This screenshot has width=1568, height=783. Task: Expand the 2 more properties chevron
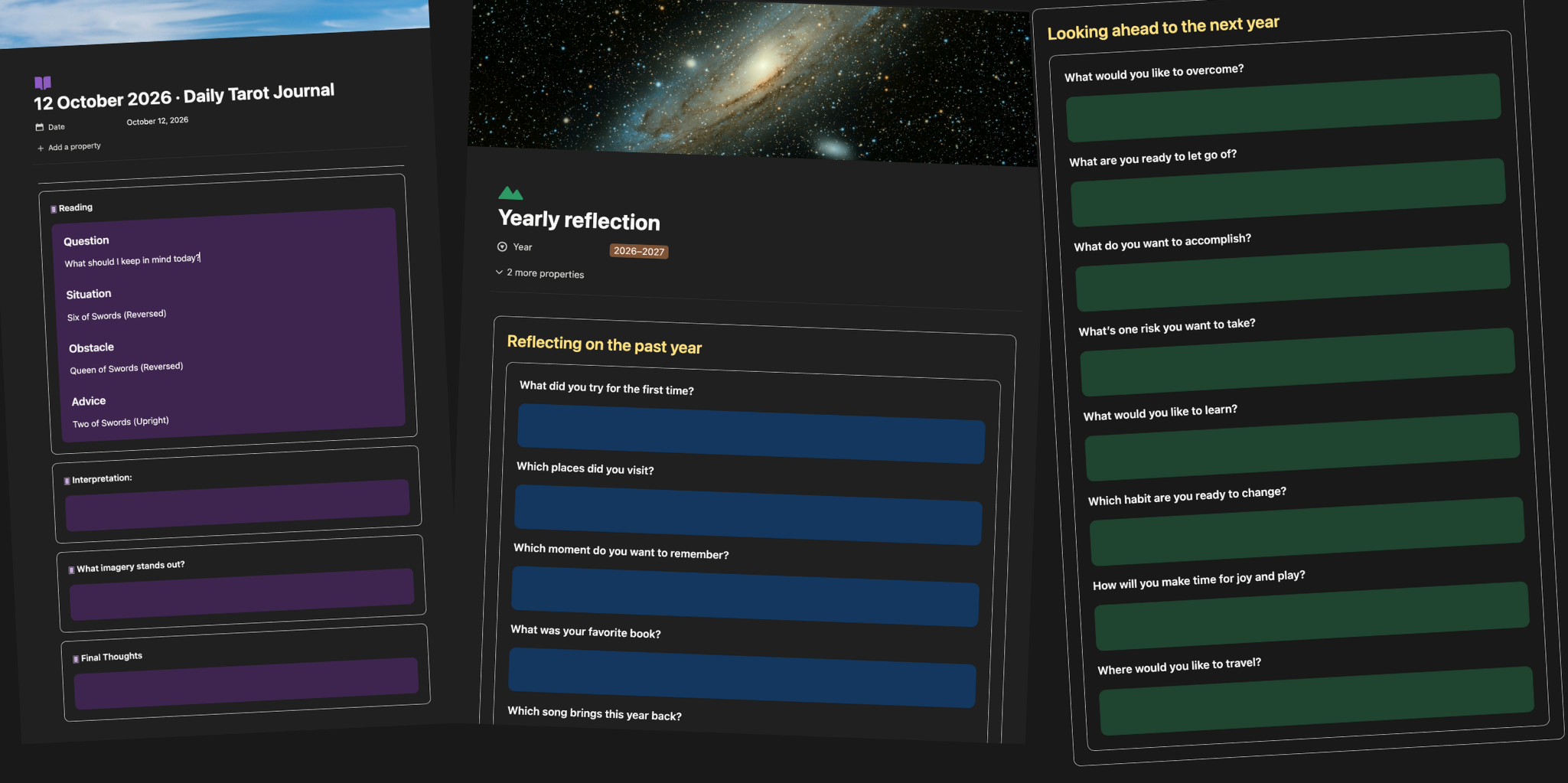(x=499, y=272)
